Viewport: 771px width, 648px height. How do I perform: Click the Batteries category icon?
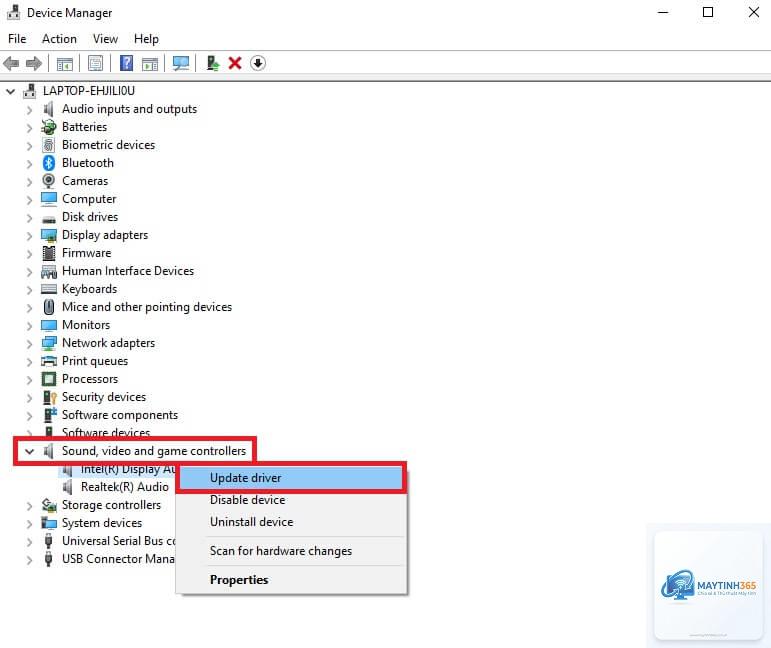coord(49,127)
